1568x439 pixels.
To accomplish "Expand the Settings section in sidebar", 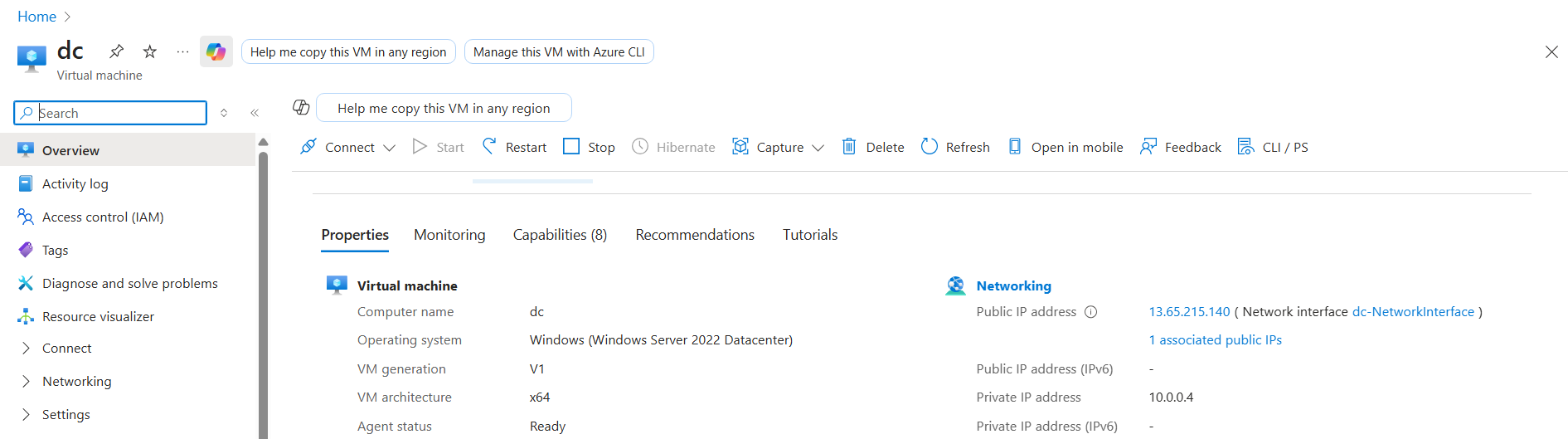I will pos(26,414).
